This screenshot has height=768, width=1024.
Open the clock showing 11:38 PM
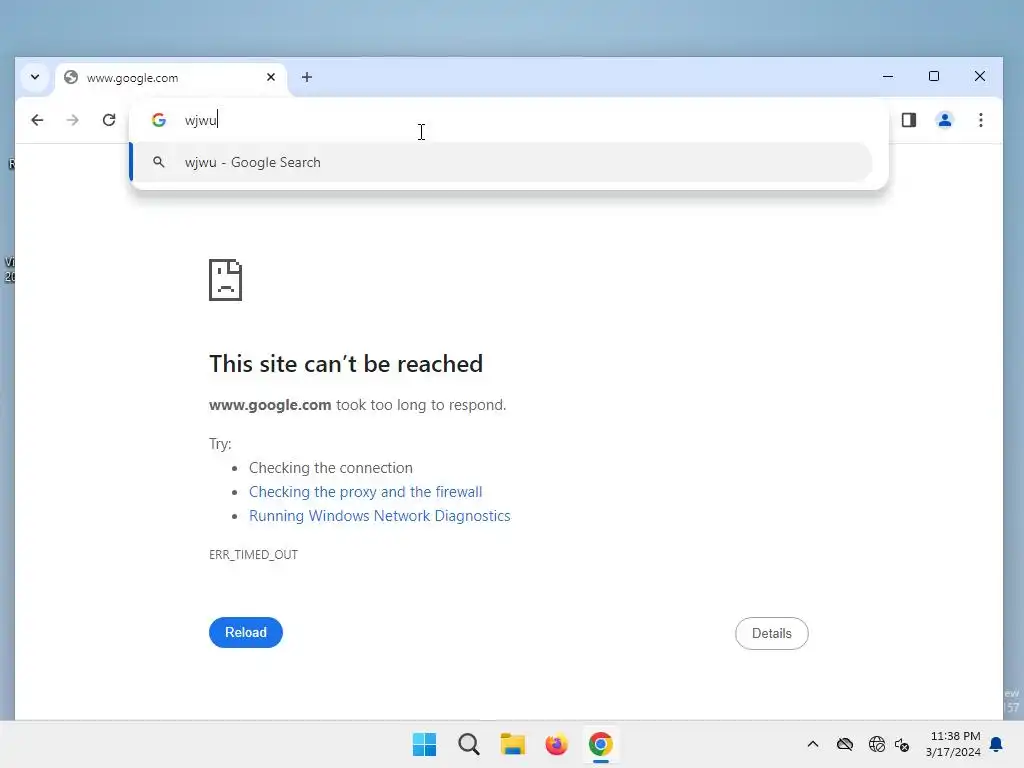pyautogui.click(x=953, y=744)
